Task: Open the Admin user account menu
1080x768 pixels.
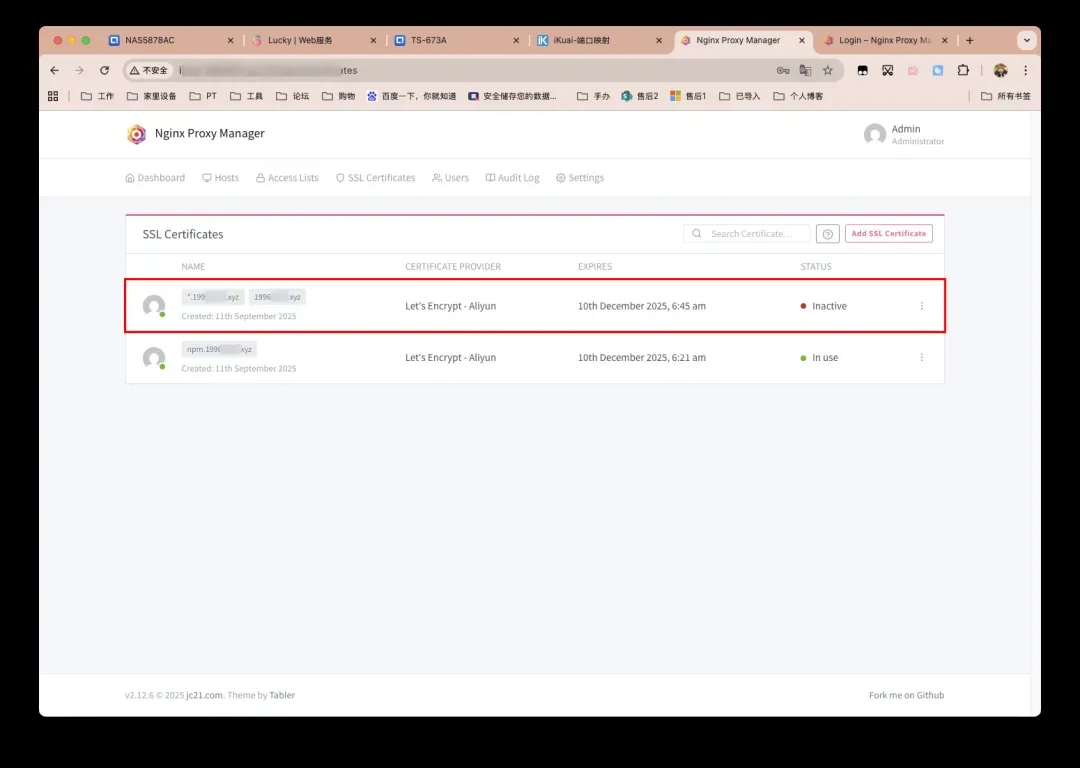Action: click(903, 134)
